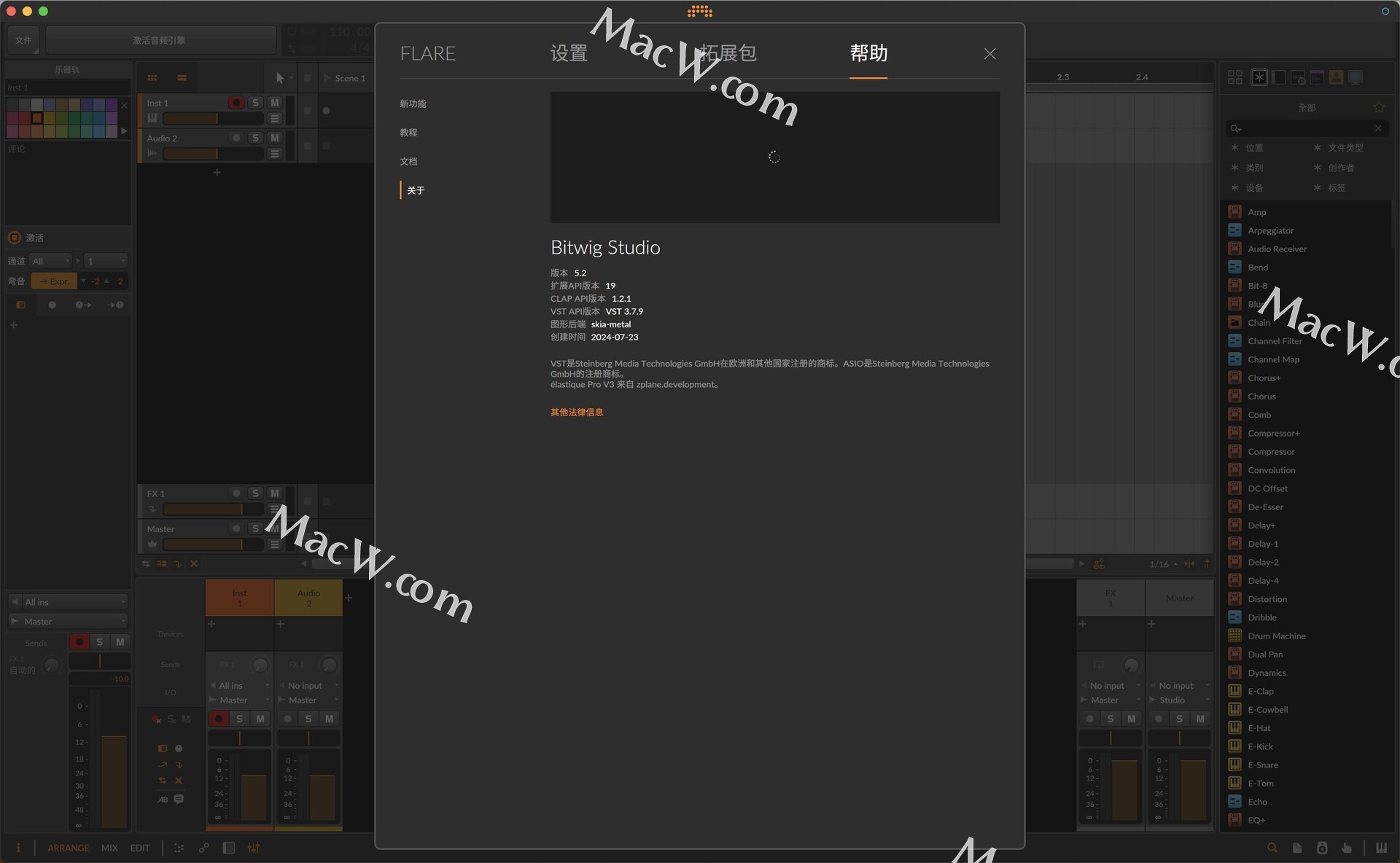Click the automation curve icon in footer
Image resolution: width=1400 pixels, height=863 pixels.
[203, 848]
